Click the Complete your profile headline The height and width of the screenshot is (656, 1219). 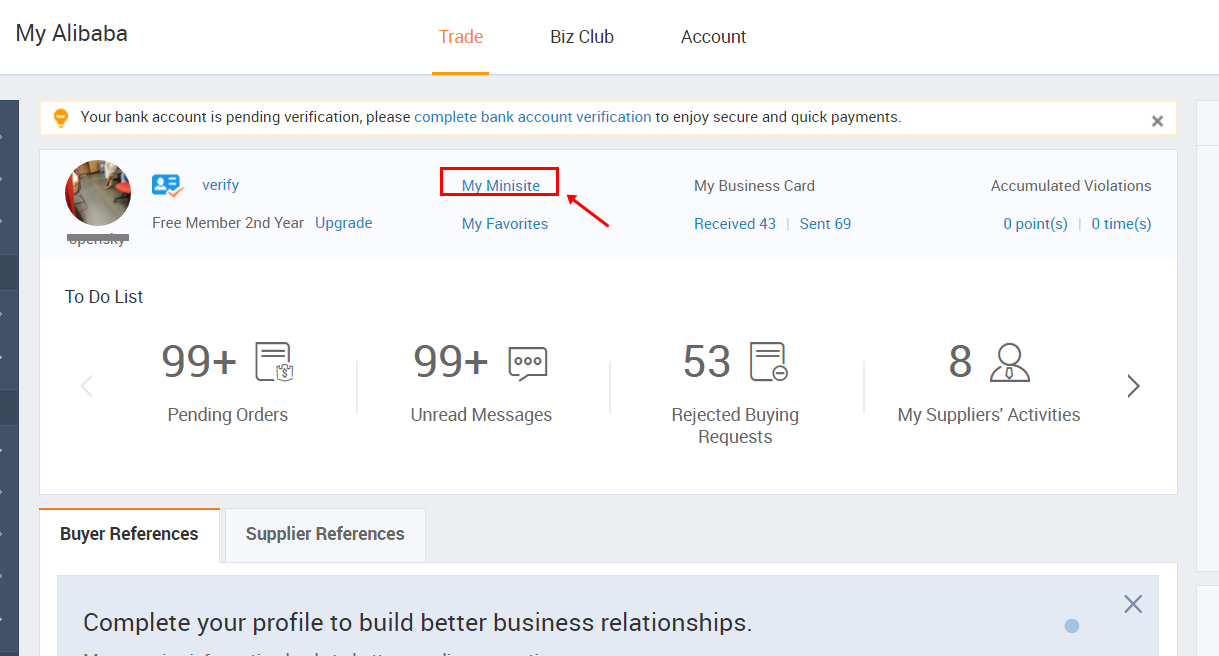pos(417,623)
